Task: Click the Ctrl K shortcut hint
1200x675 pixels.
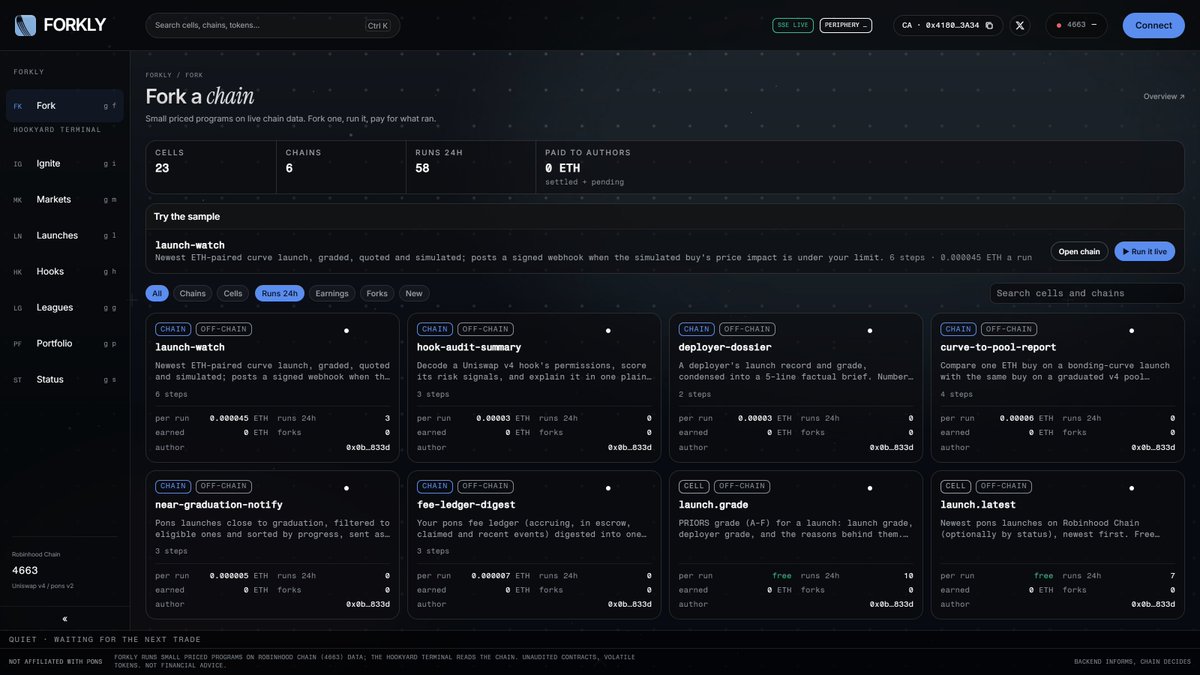Action: [x=378, y=26]
